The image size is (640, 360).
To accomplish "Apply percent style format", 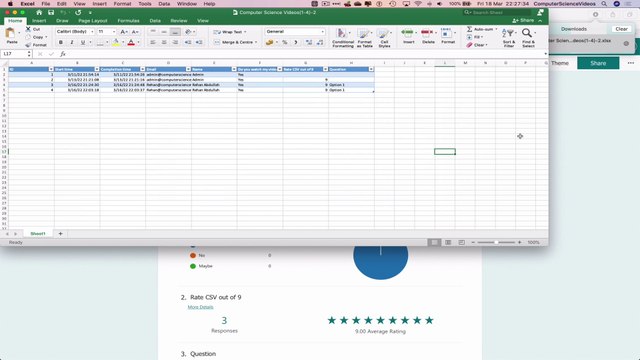I will pos(284,42).
